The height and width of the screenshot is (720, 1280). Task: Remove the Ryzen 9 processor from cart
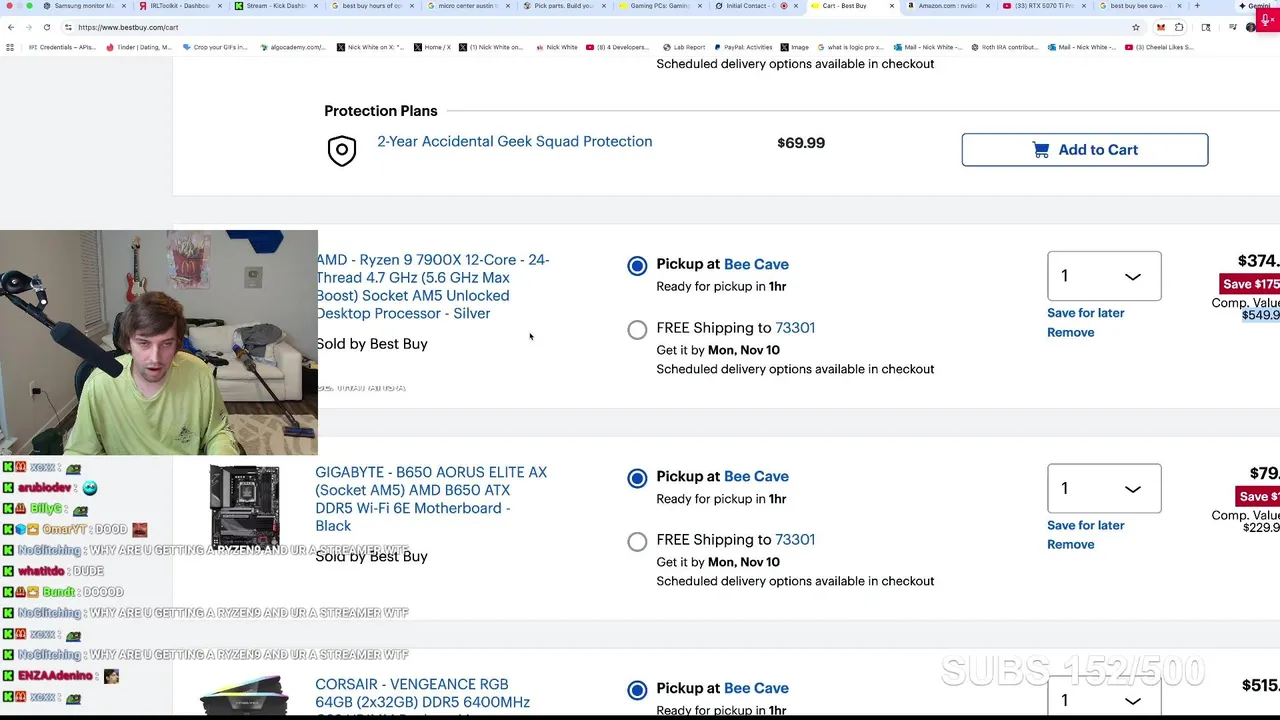point(1070,332)
